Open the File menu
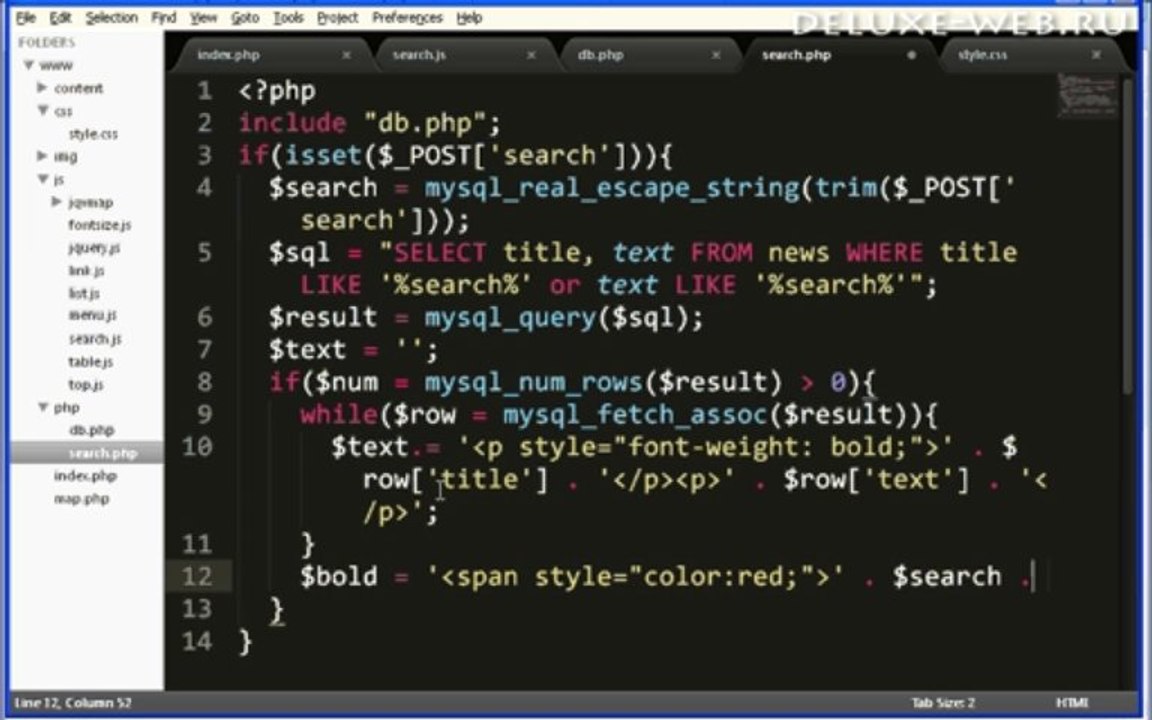This screenshot has height=720, width=1152. click(26, 18)
